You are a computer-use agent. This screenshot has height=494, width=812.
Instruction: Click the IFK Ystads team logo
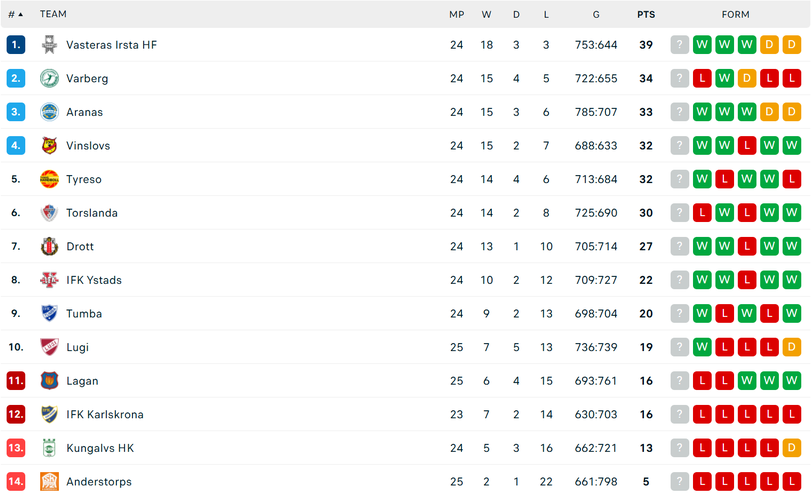pos(49,280)
